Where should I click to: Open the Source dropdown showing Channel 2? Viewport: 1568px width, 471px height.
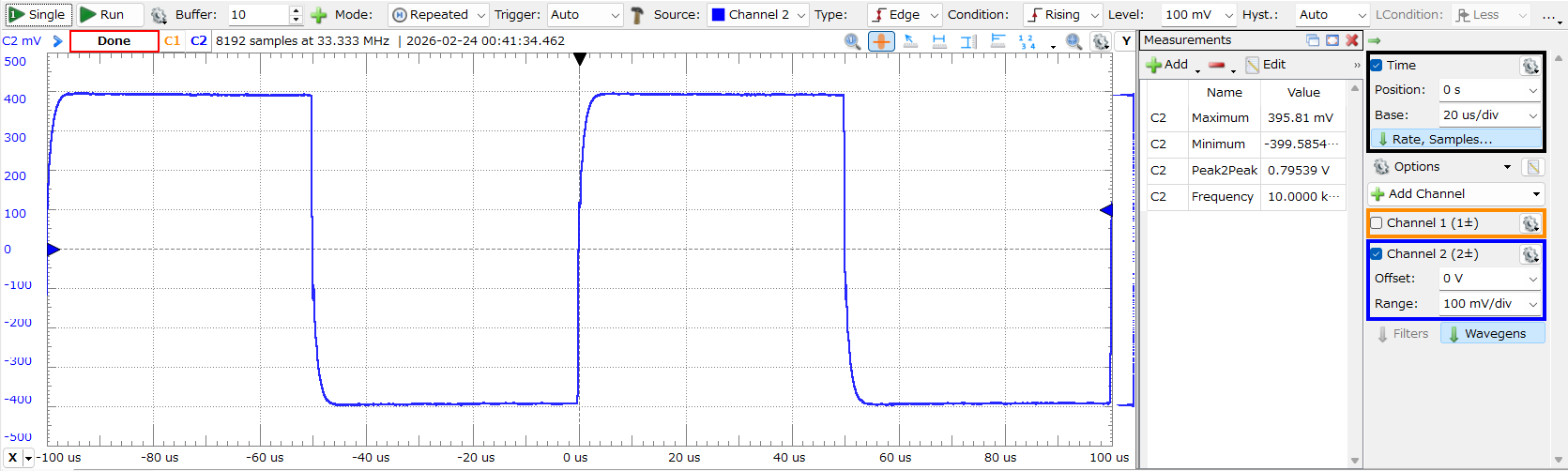(x=758, y=15)
